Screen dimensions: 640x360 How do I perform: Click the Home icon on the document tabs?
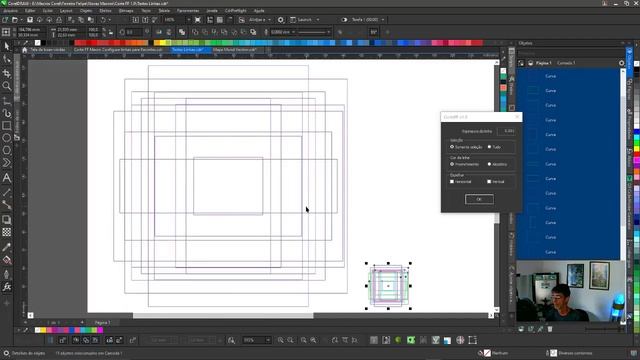tap(24, 50)
